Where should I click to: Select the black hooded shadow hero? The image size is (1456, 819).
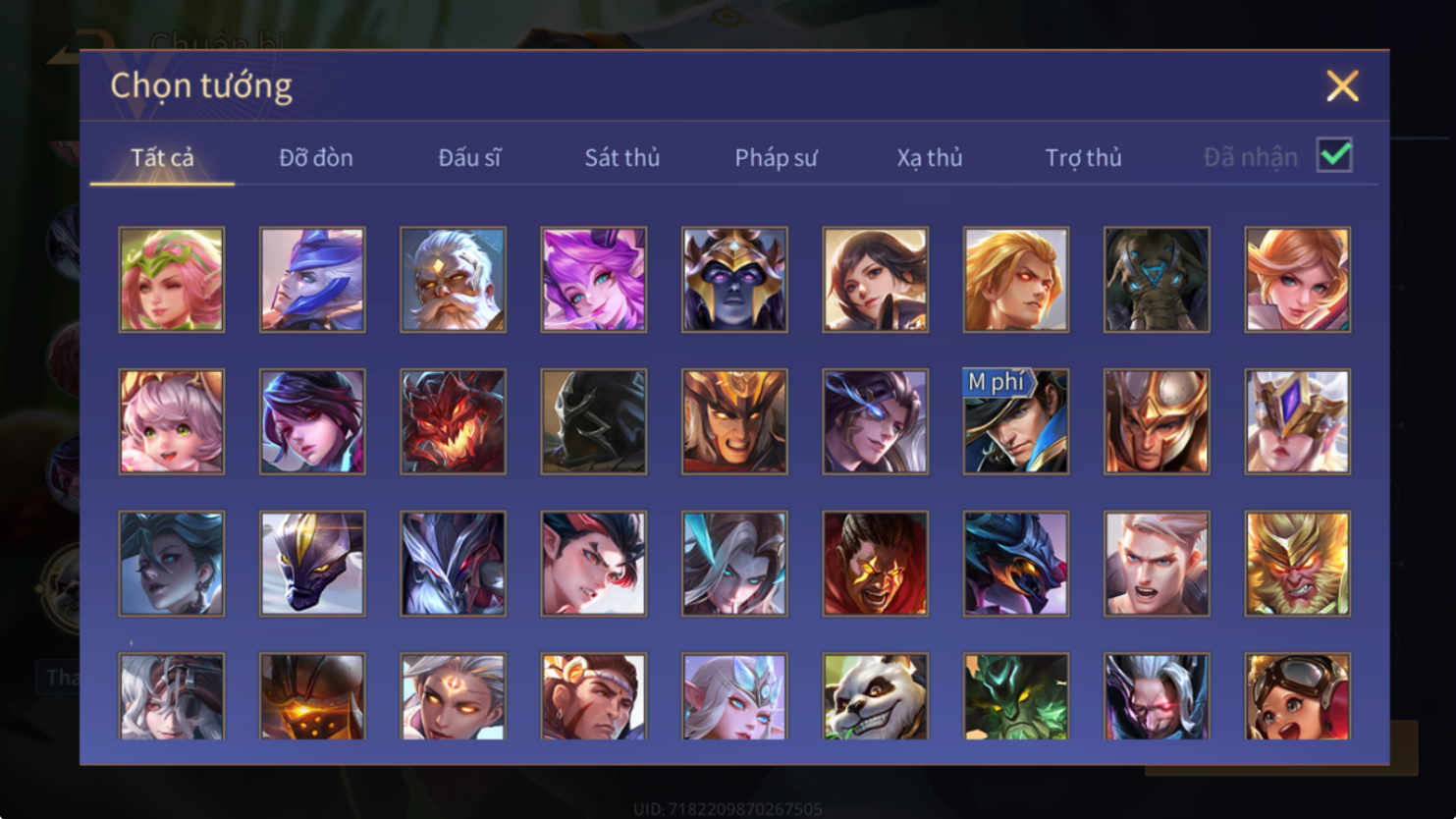coord(594,421)
